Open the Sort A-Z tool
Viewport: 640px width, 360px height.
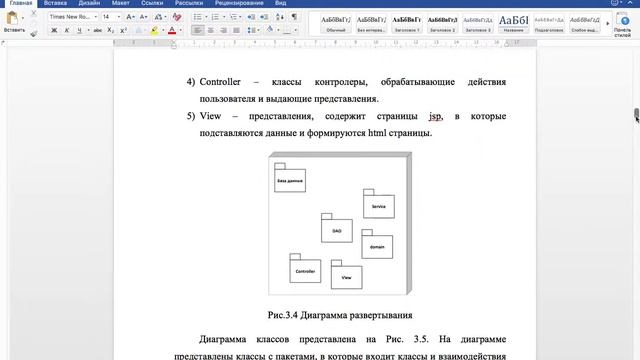[280, 17]
